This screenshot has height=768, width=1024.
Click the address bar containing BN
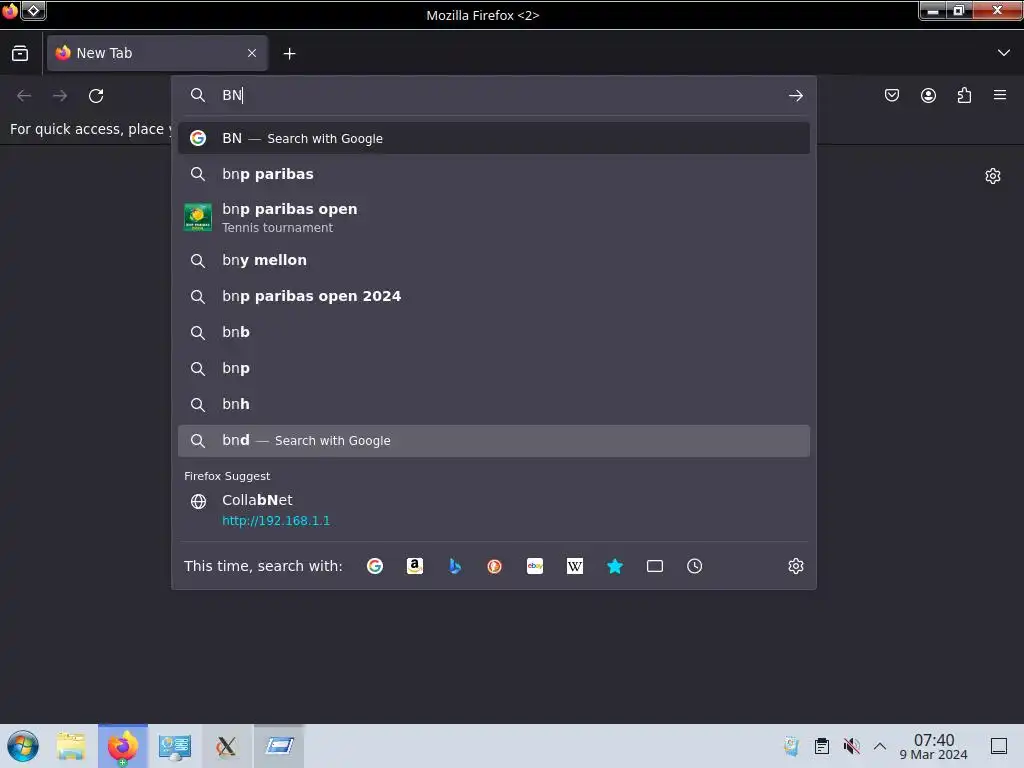[x=493, y=95]
